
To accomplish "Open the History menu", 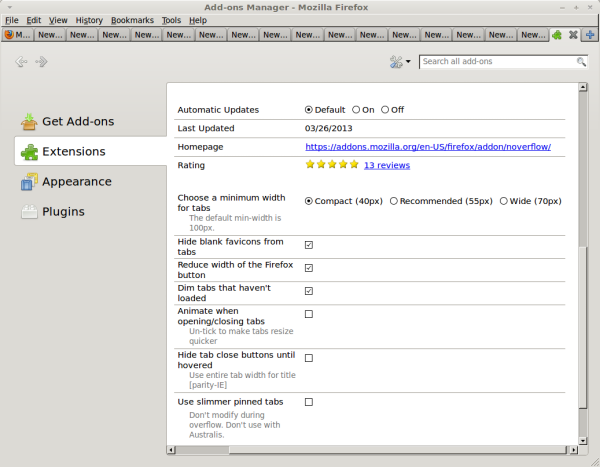I will pos(89,20).
